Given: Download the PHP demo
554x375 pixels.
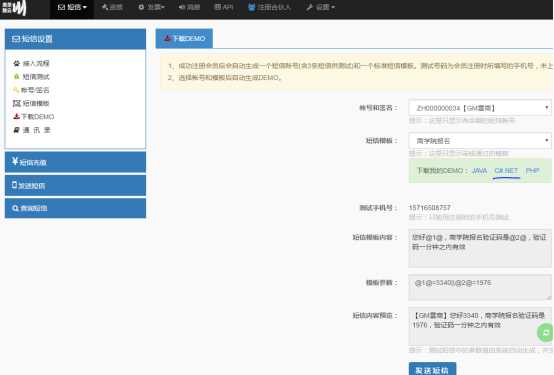Looking at the screenshot, I should [x=532, y=171].
